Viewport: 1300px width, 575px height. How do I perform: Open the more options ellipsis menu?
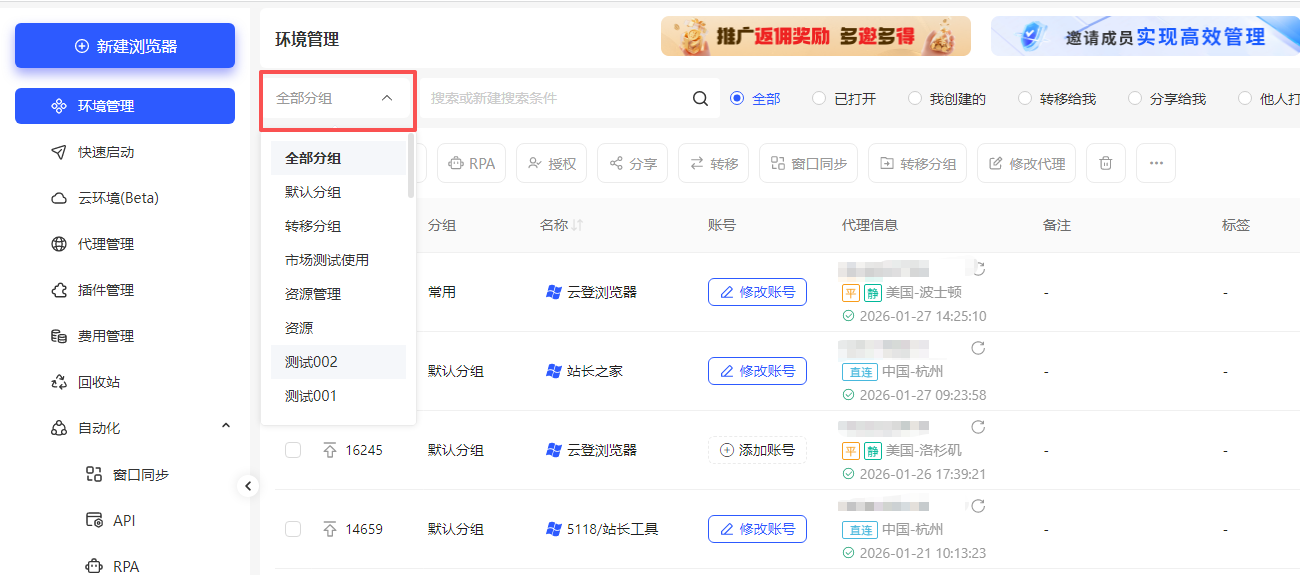(x=1156, y=163)
